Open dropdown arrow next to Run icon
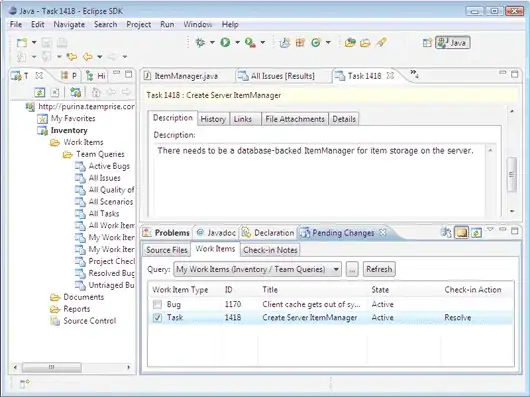Image resolution: width=530 pixels, height=397 pixels. click(237, 42)
